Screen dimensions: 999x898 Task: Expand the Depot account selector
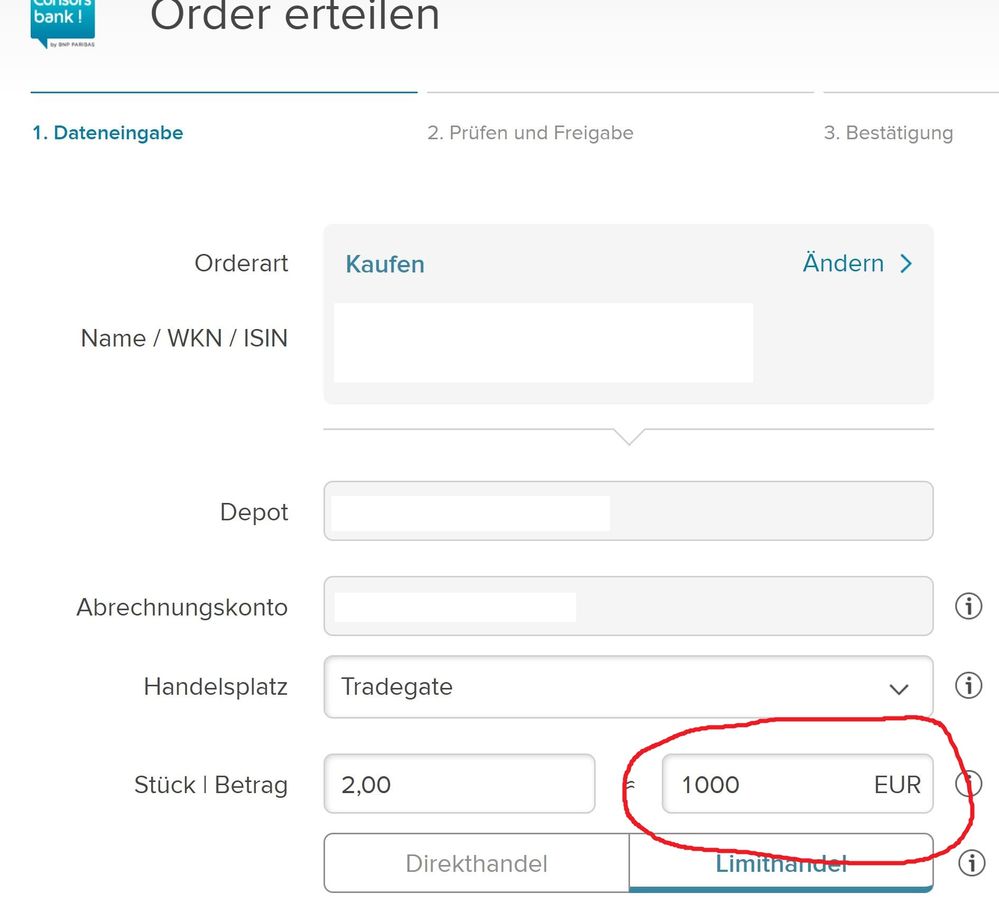pos(627,510)
